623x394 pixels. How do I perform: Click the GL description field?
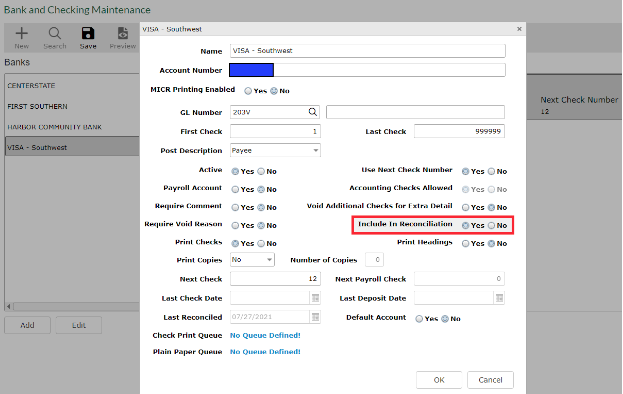click(415, 112)
